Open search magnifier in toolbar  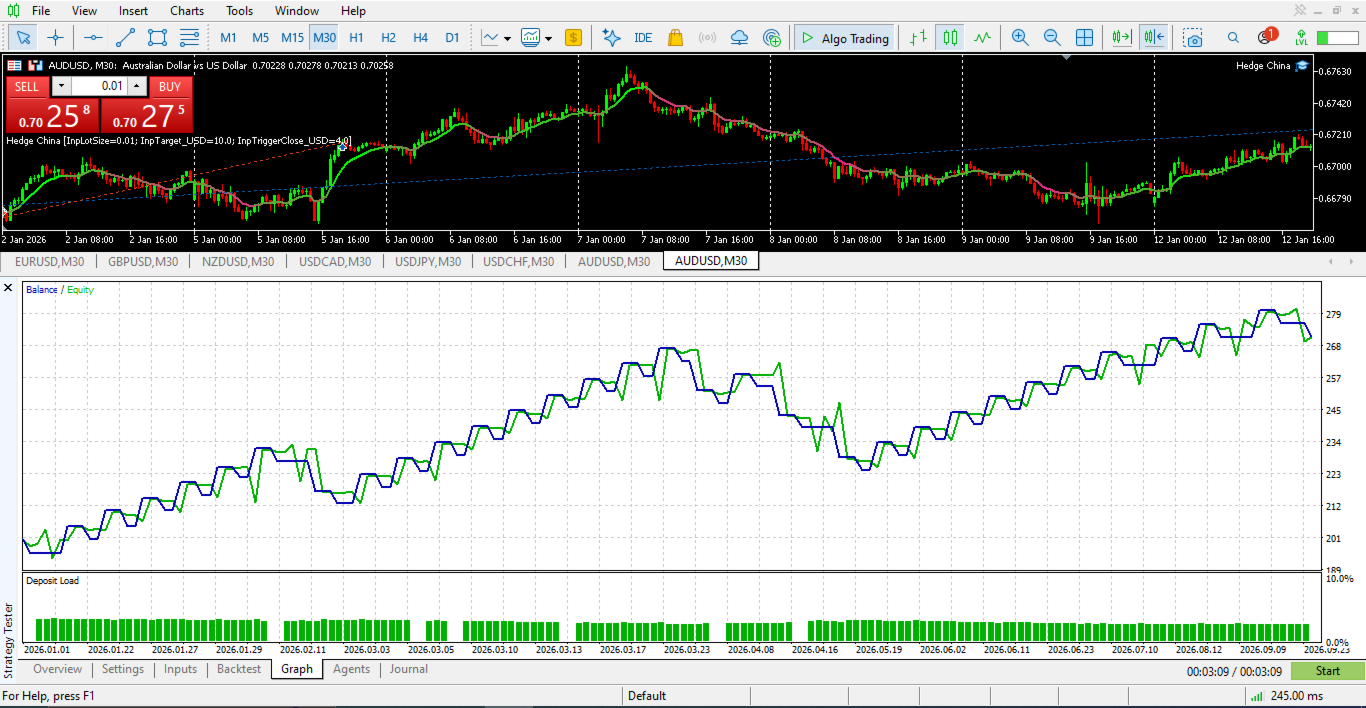[1233, 38]
